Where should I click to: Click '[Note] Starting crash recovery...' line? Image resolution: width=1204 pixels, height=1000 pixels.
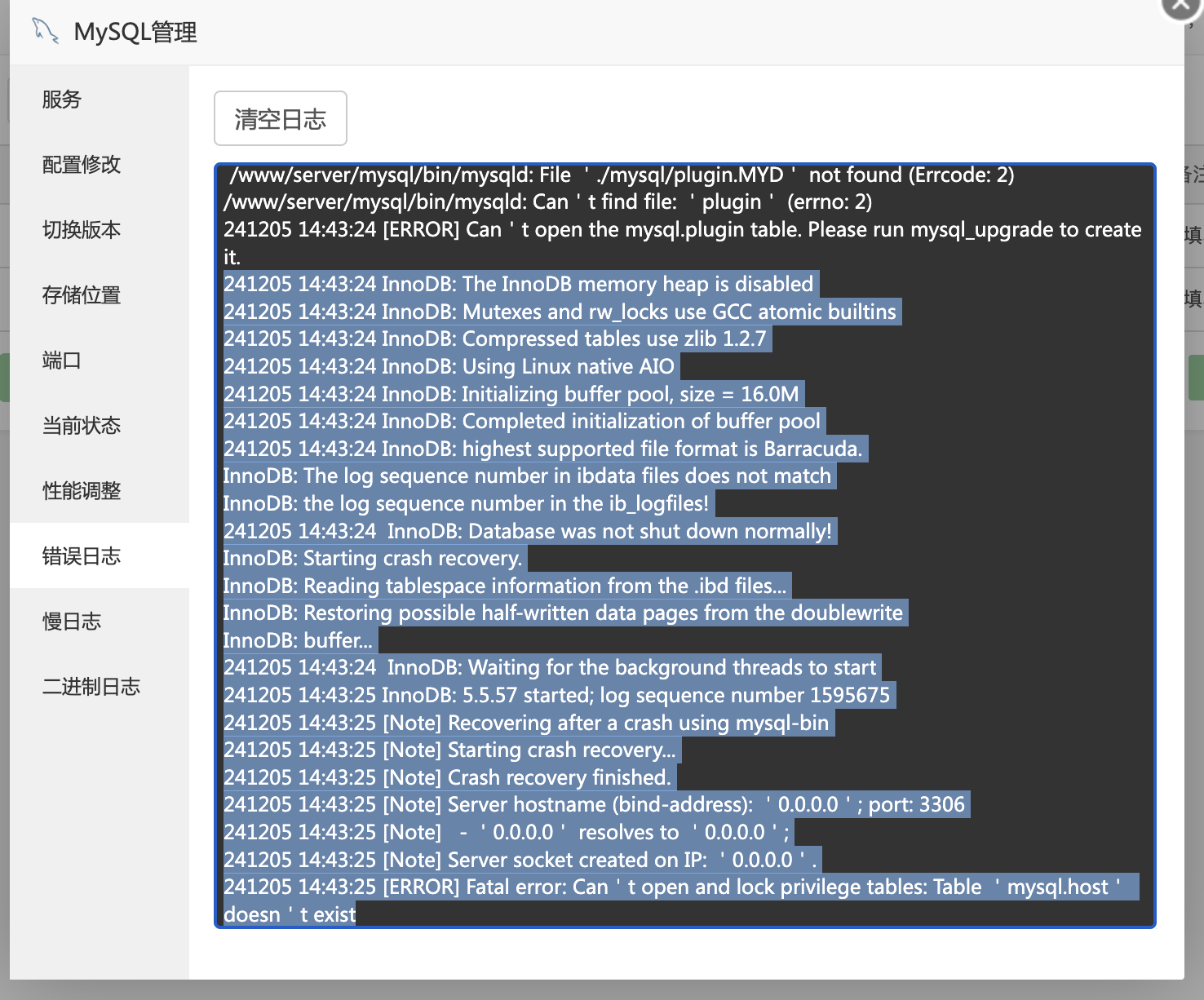450,750
